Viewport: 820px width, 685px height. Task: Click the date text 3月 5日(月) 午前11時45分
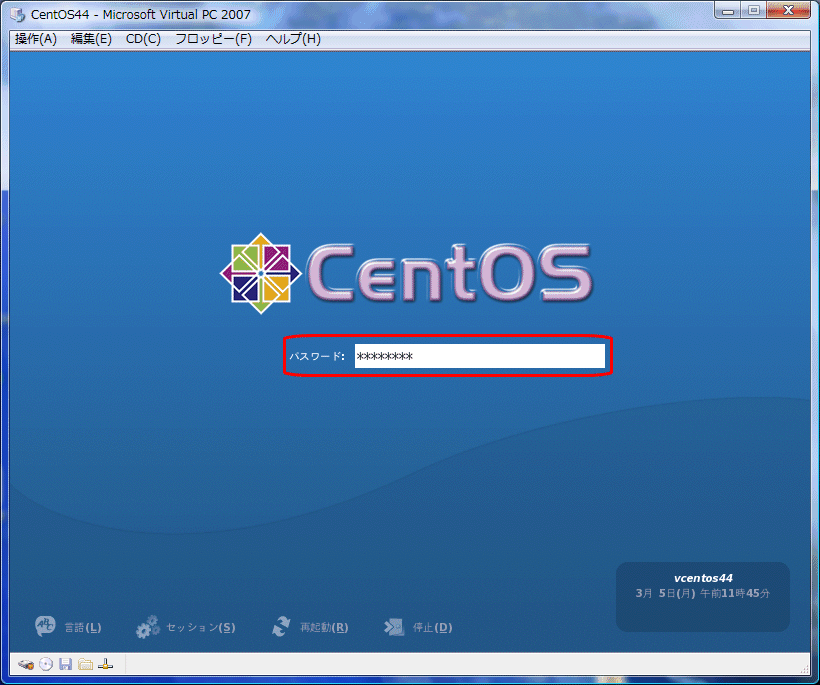[703, 593]
